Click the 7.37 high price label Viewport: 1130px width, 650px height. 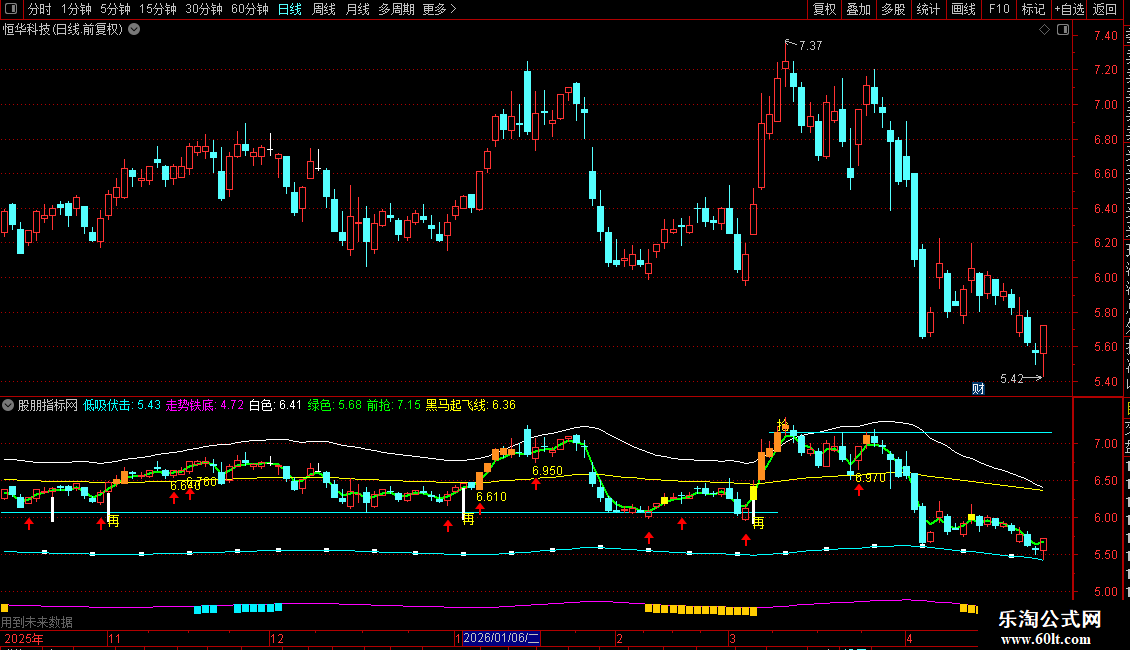pyautogui.click(x=810, y=45)
